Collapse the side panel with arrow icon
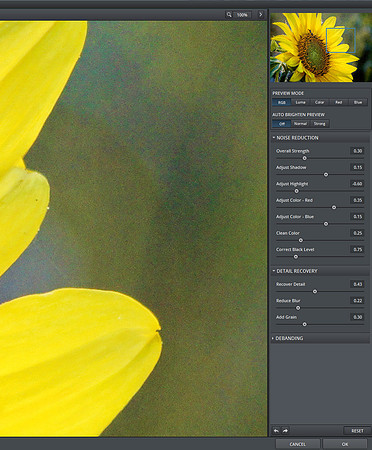 click(x=261, y=15)
